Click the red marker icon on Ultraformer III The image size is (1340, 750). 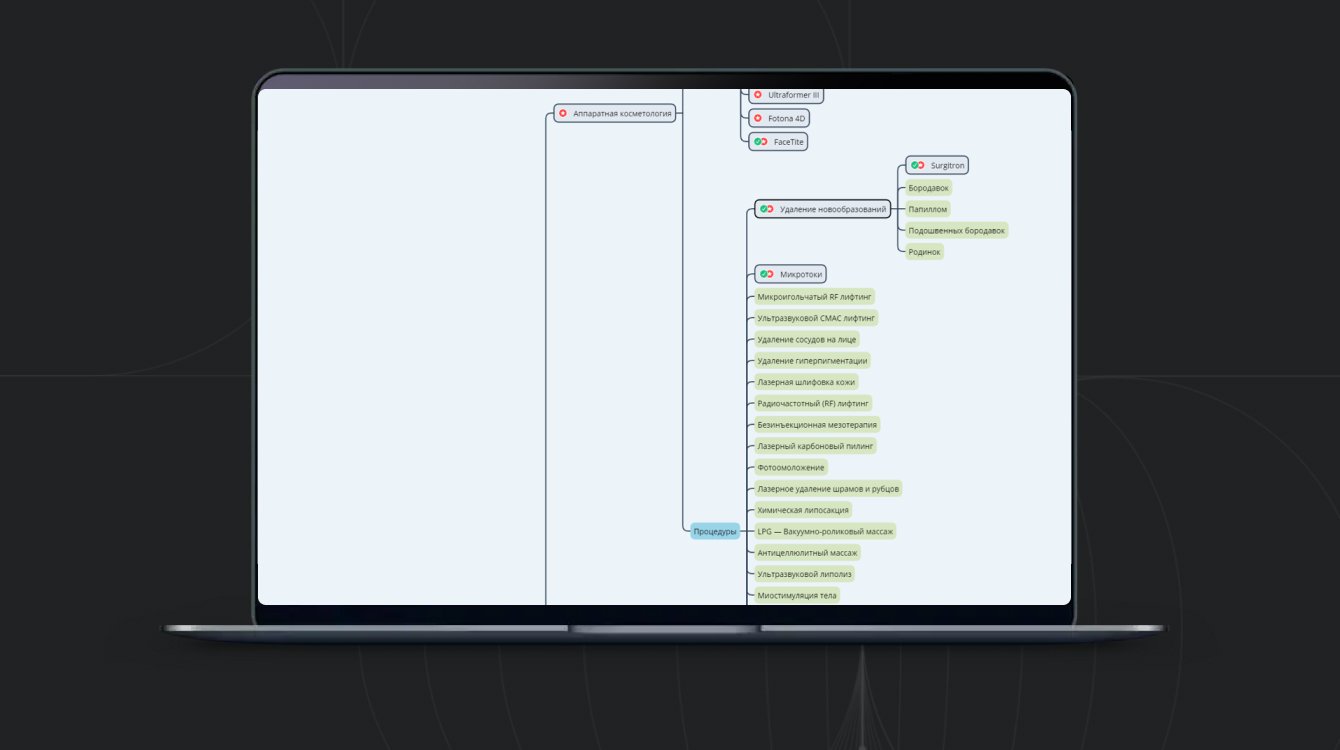pos(758,94)
